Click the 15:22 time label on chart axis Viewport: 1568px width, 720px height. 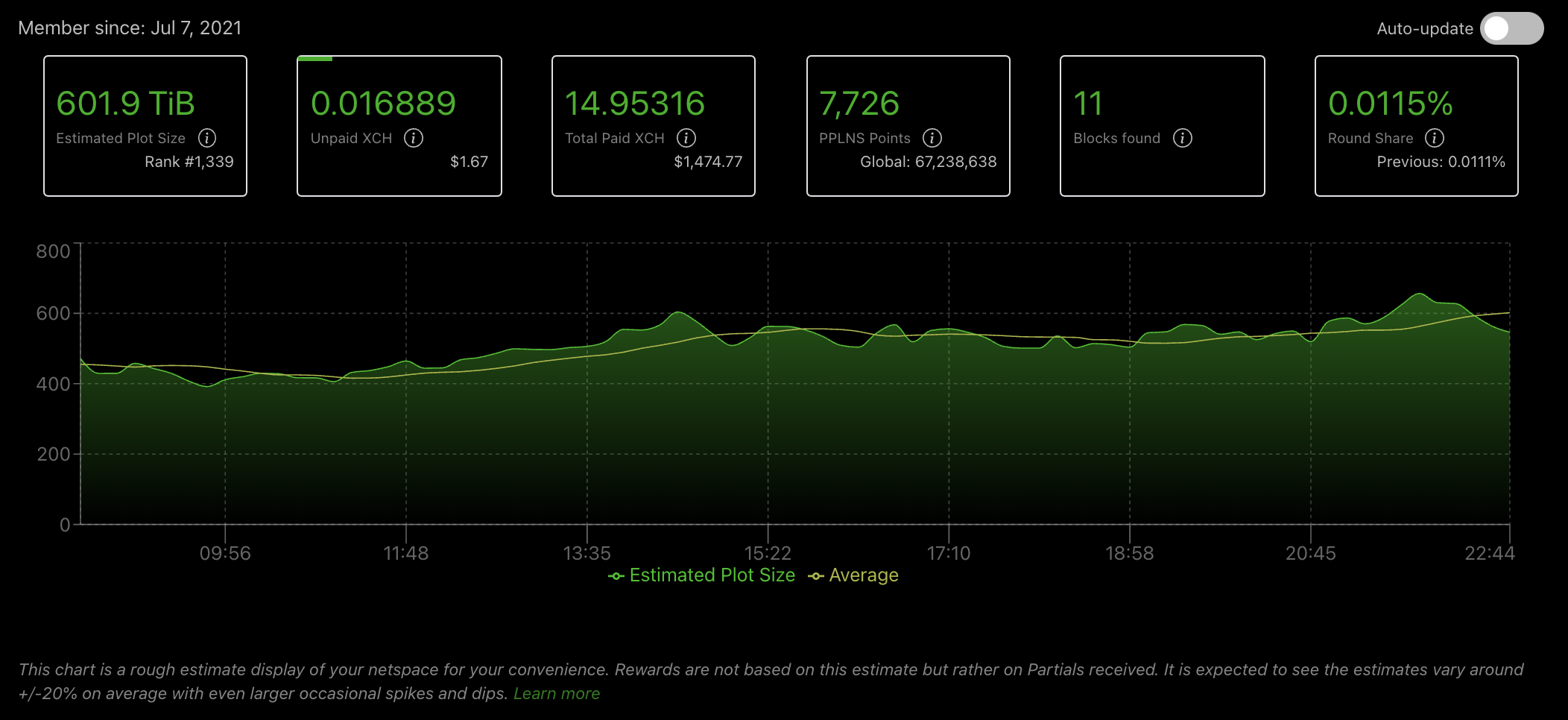[x=768, y=553]
